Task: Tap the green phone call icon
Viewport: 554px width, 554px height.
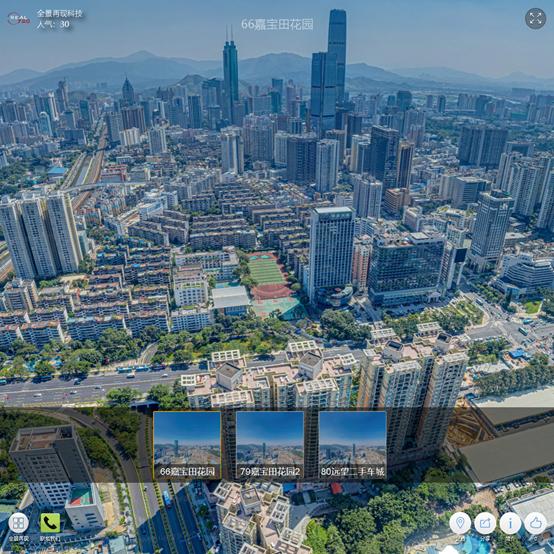Action: 50,523
